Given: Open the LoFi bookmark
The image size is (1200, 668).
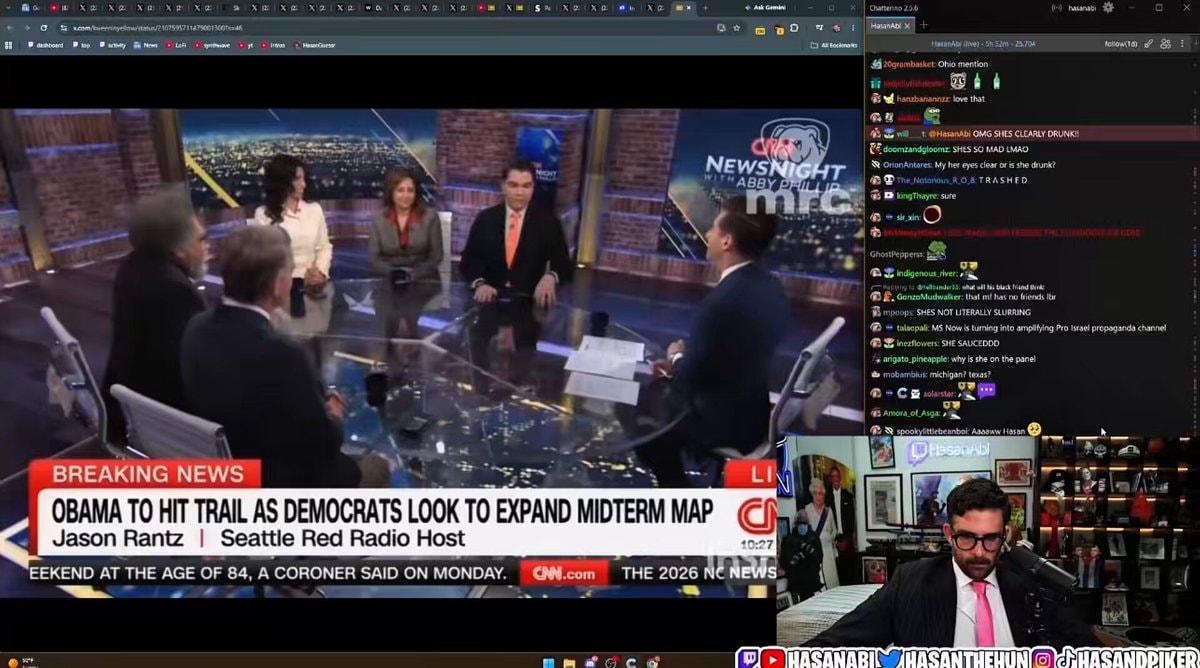Looking at the screenshot, I should tap(177, 45).
